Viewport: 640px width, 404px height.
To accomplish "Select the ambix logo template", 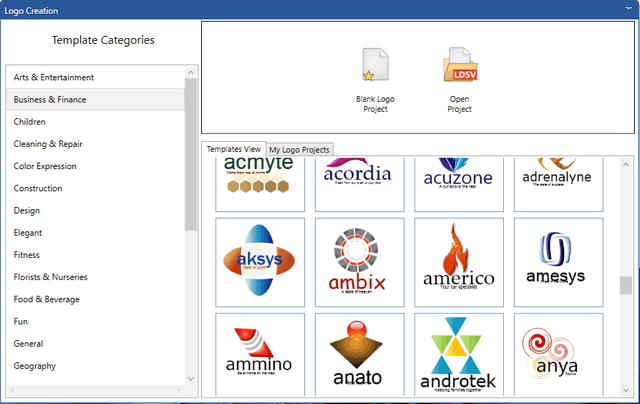I will point(358,260).
